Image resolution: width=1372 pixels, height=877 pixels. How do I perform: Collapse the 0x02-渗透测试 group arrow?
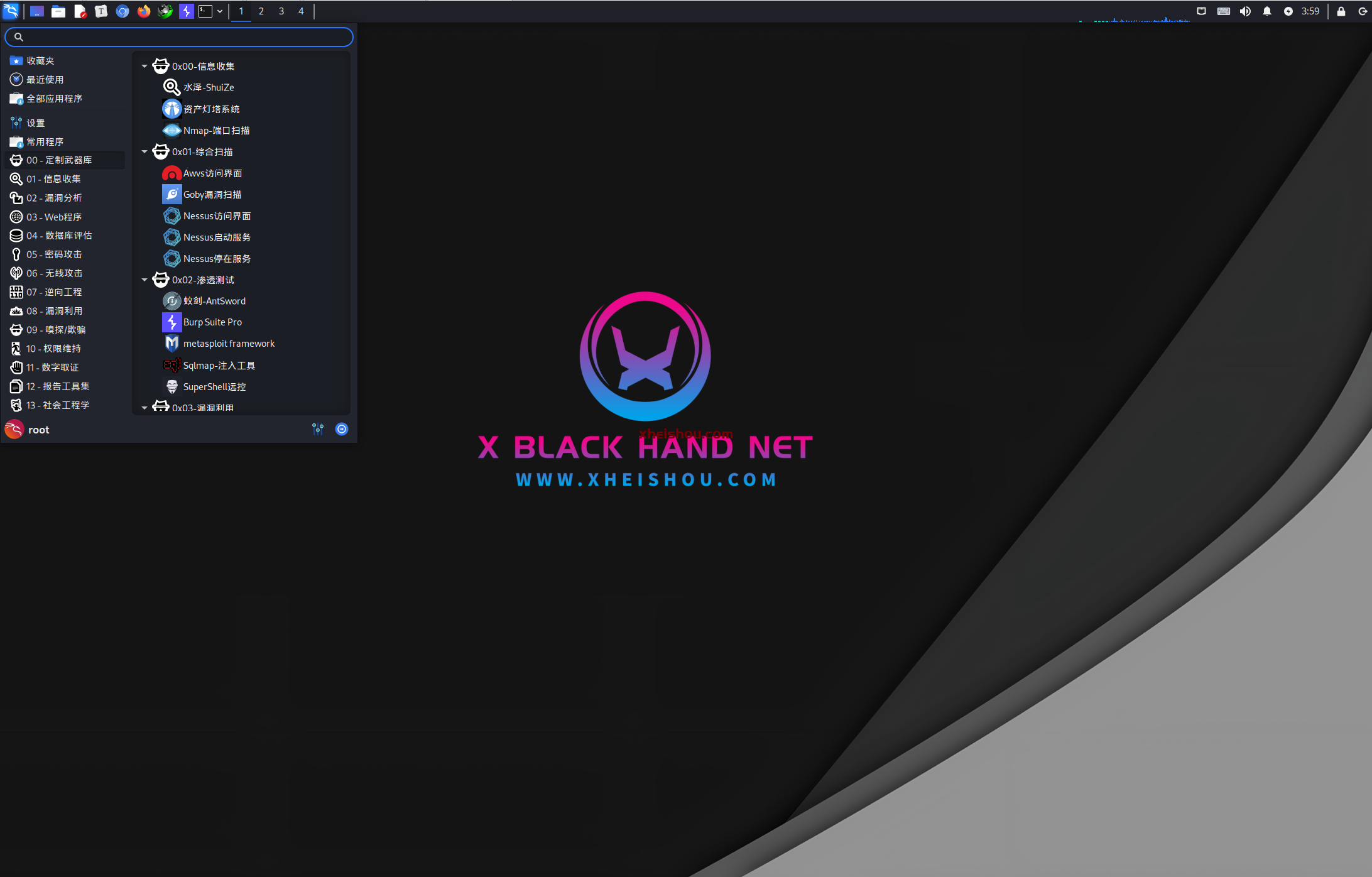pos(144,280)
